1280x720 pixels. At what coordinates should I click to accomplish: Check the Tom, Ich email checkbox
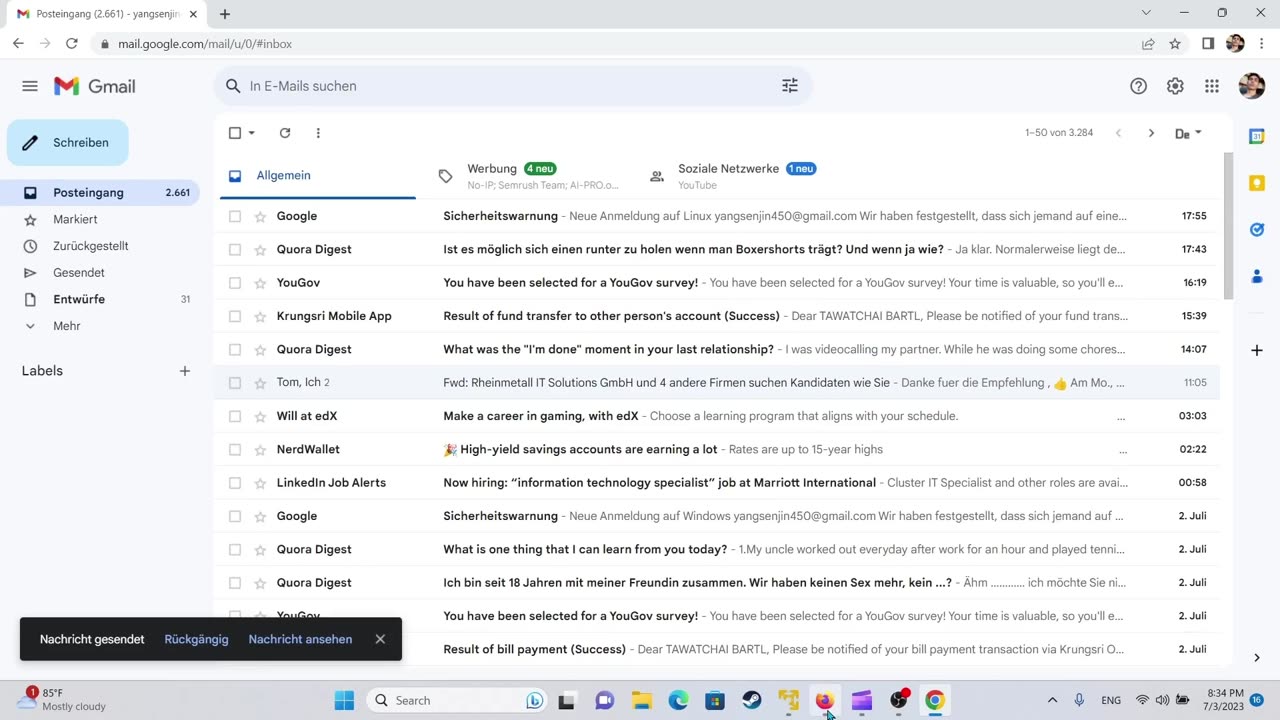(x=235, y=383)
